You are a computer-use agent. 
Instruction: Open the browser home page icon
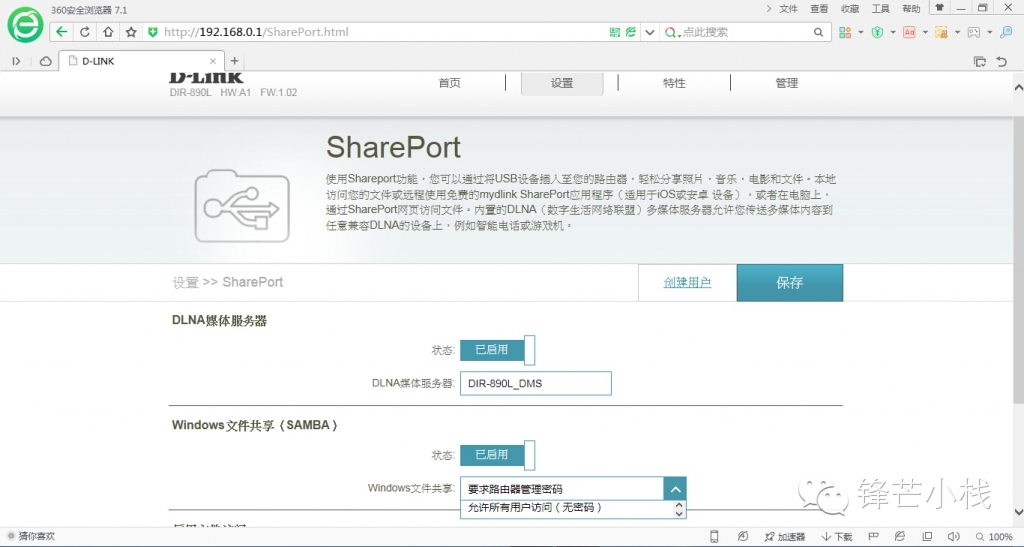tap(108, 31)
